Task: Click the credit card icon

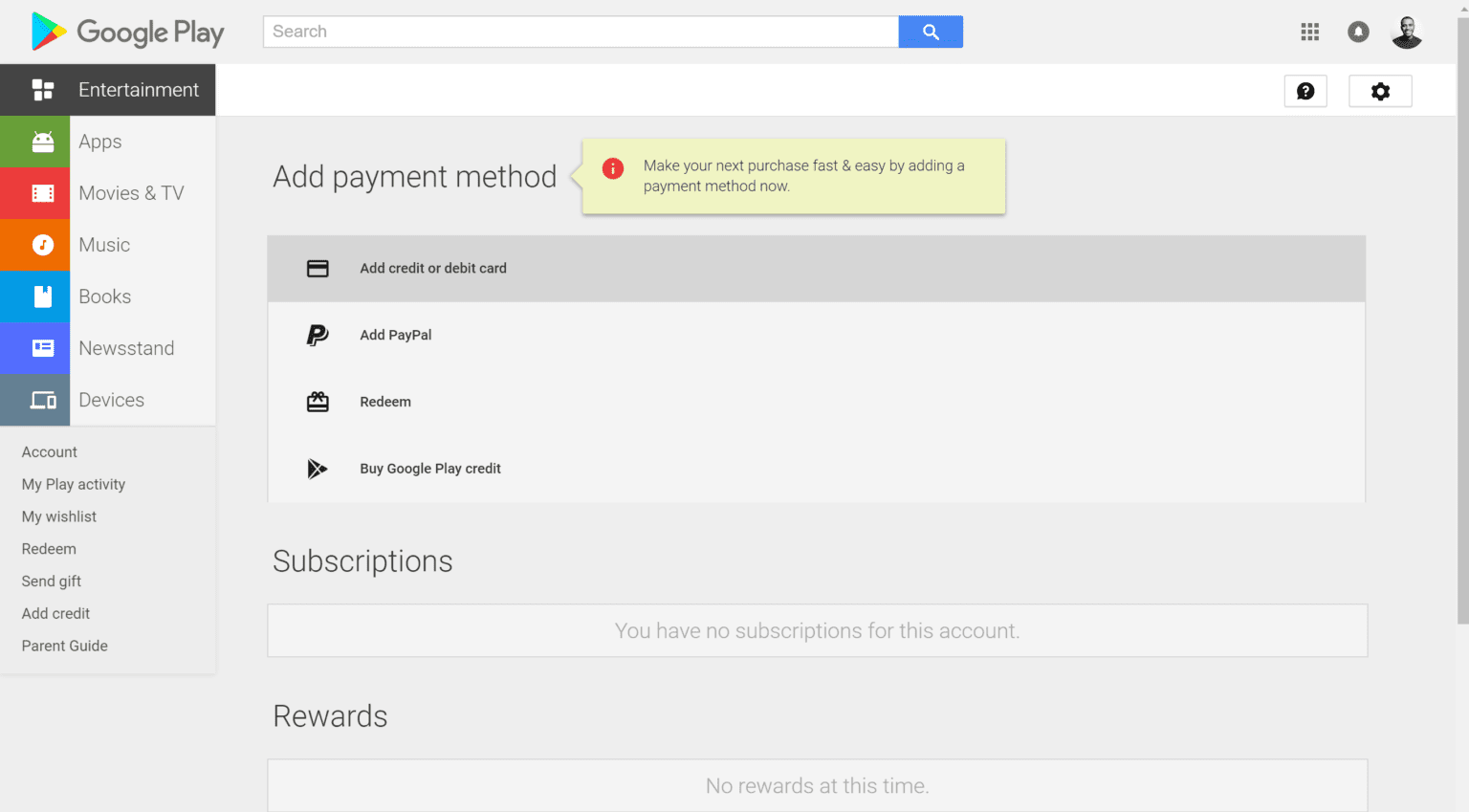Action: click(318, 268)
